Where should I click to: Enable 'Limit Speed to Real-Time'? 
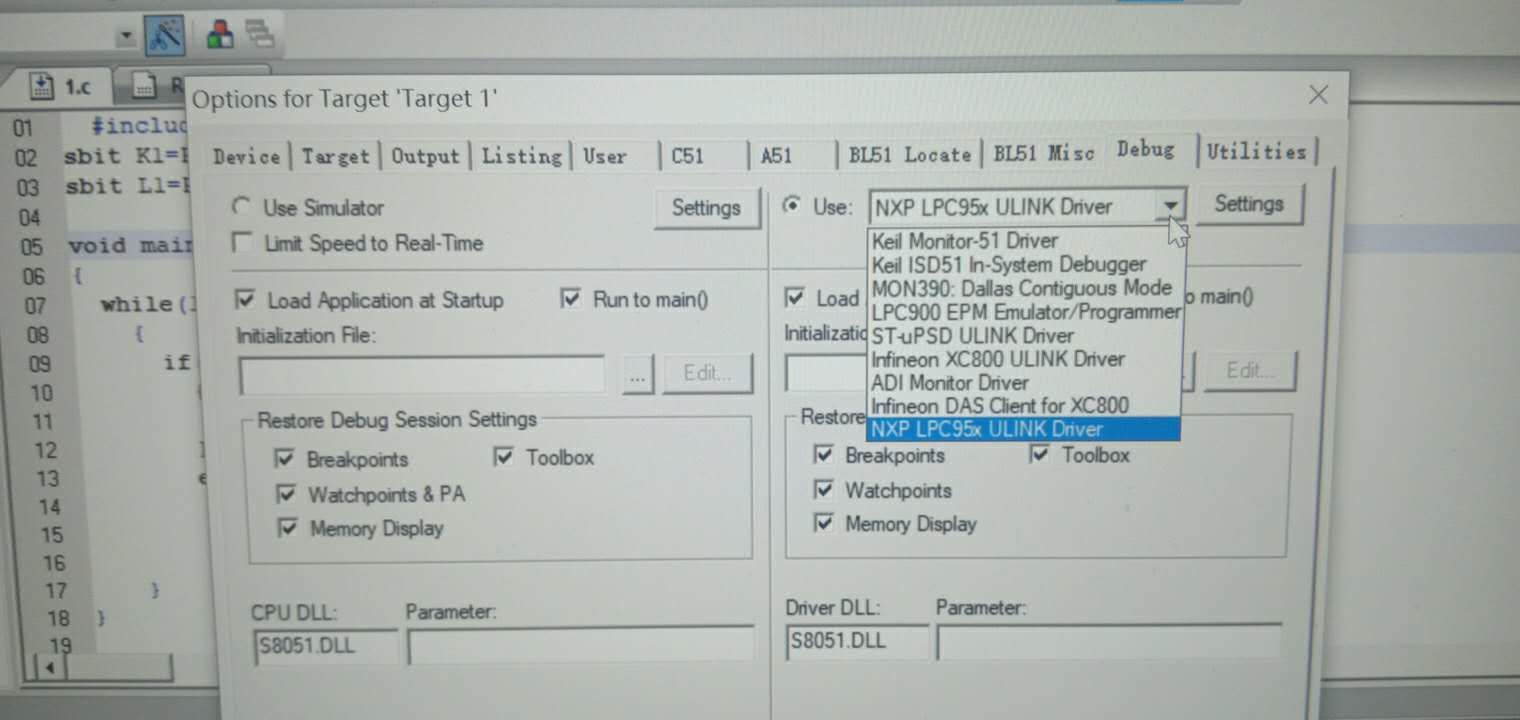[242, 241]
